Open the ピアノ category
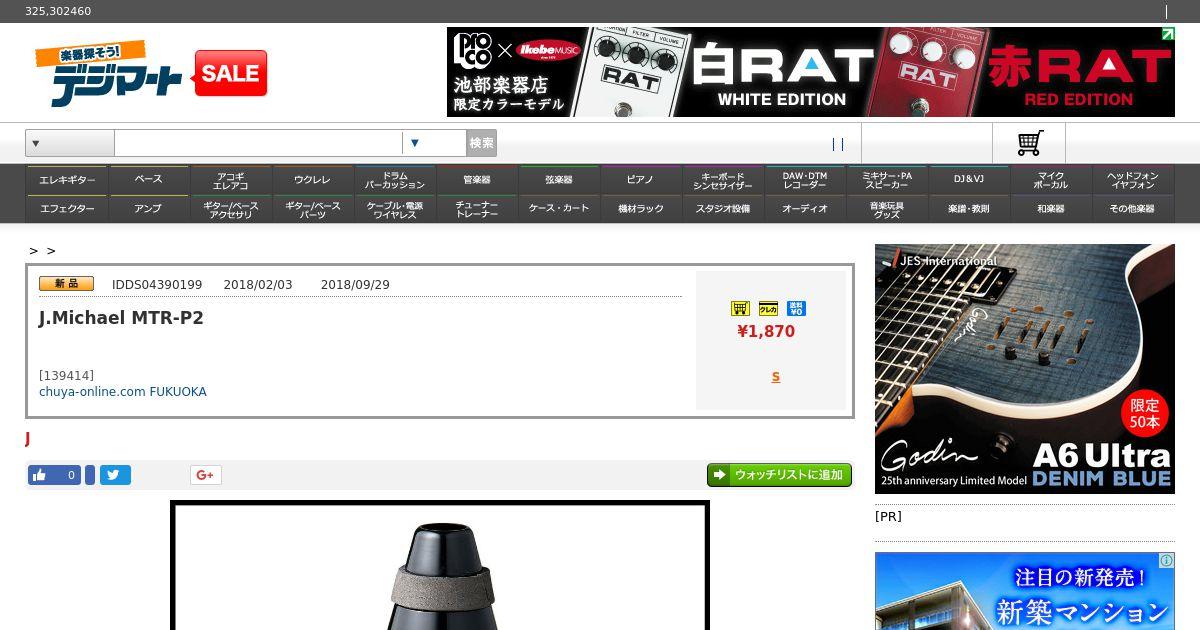The image size is (1200, 630). point(640,180)
